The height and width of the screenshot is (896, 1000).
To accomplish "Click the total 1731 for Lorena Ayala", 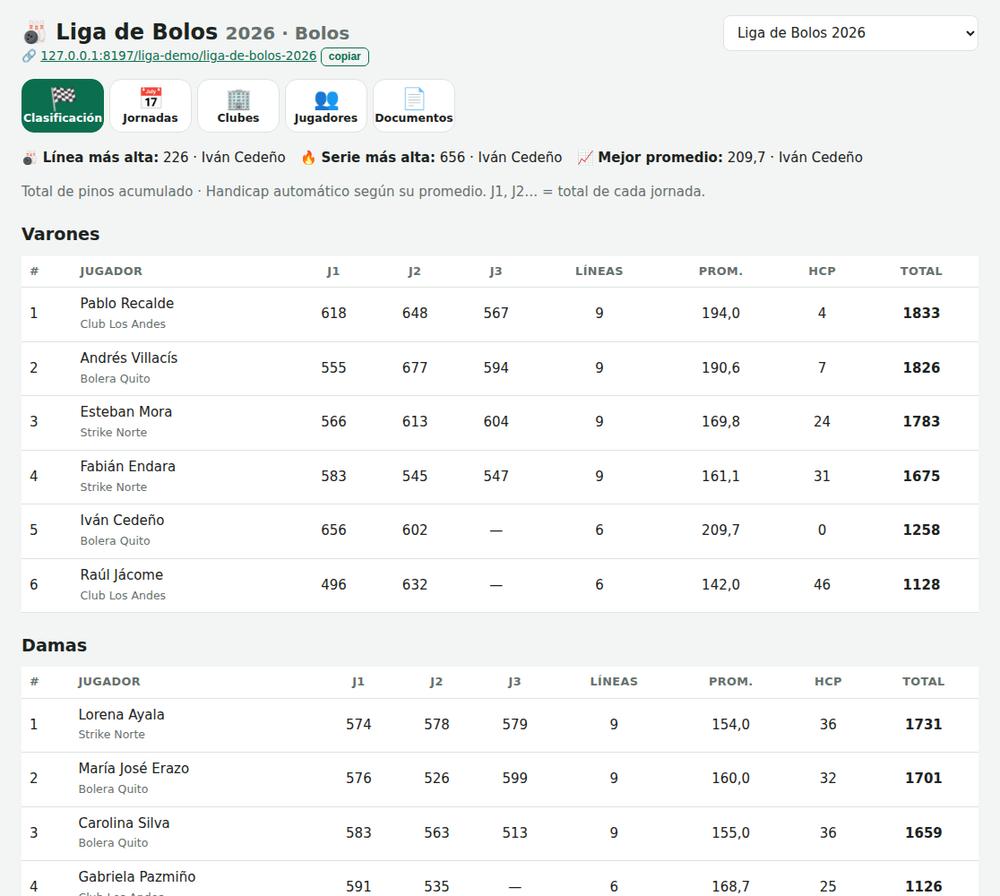I will click(923, 724).
